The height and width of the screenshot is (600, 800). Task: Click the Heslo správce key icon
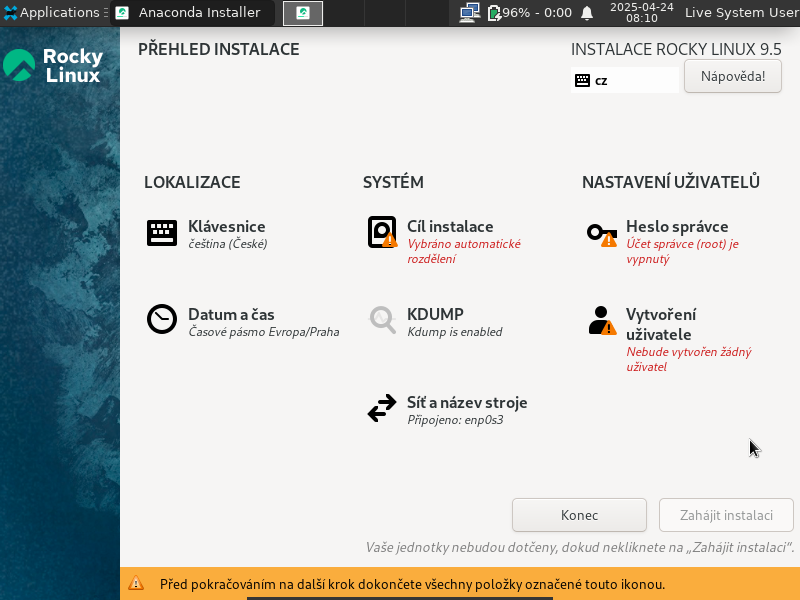(x=601, y=234)
